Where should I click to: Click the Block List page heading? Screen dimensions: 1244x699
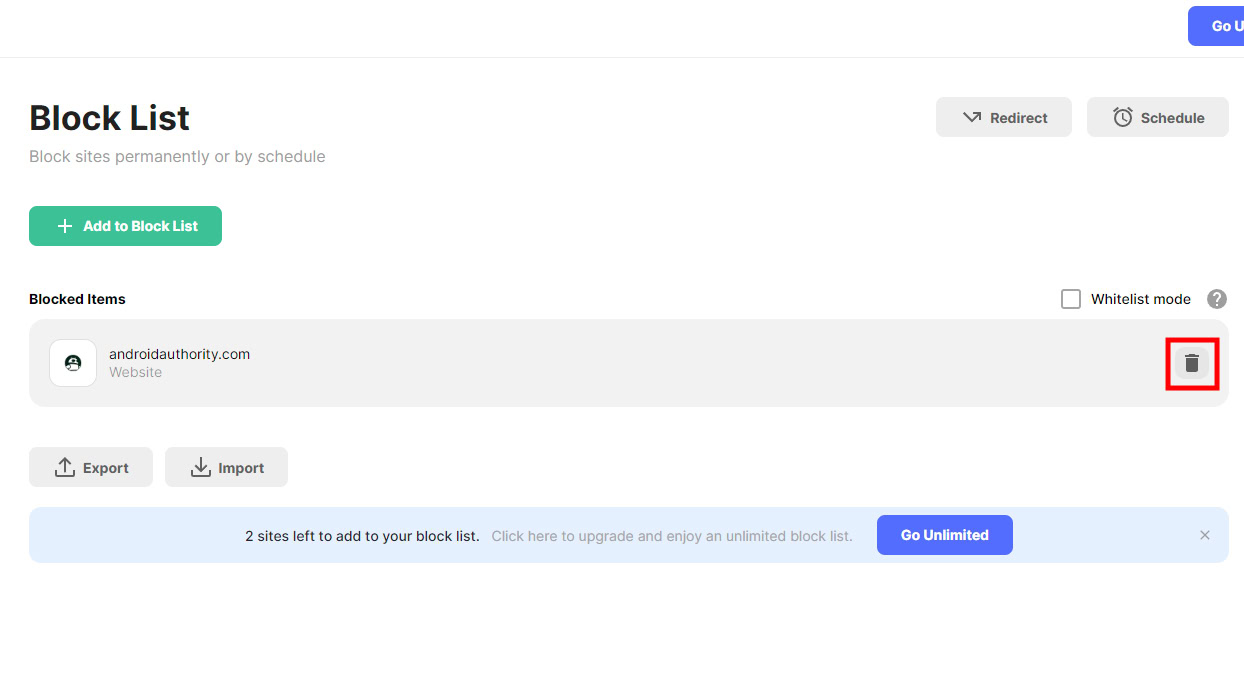[109, 118]
